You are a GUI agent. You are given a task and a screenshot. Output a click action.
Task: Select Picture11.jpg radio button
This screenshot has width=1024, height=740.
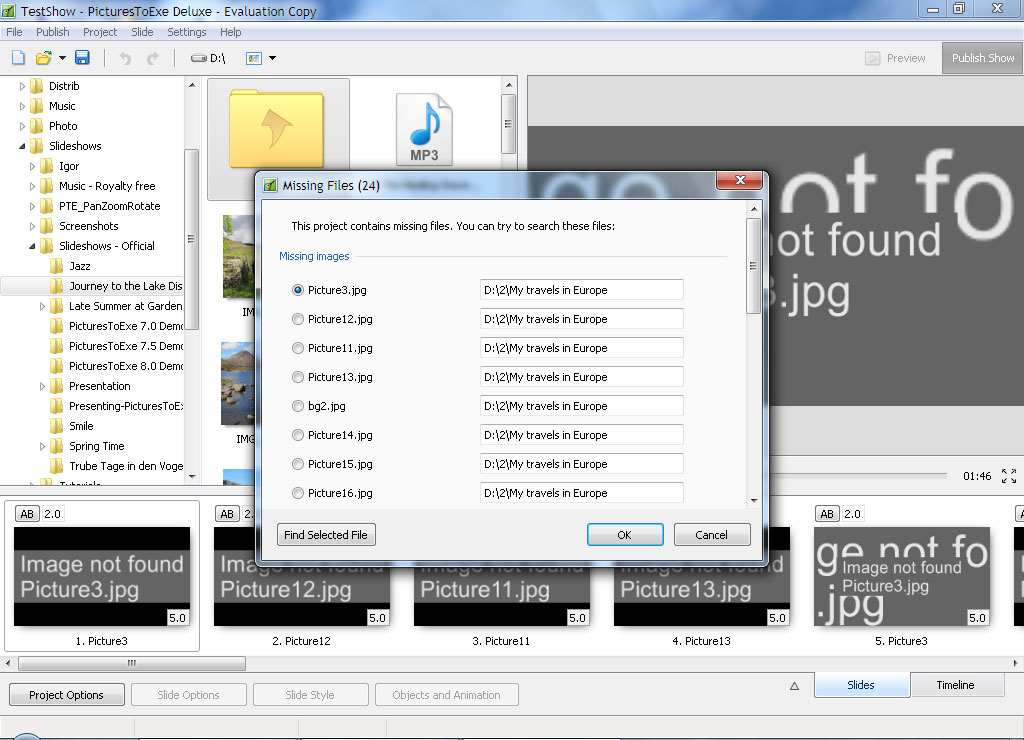[298, 348]
